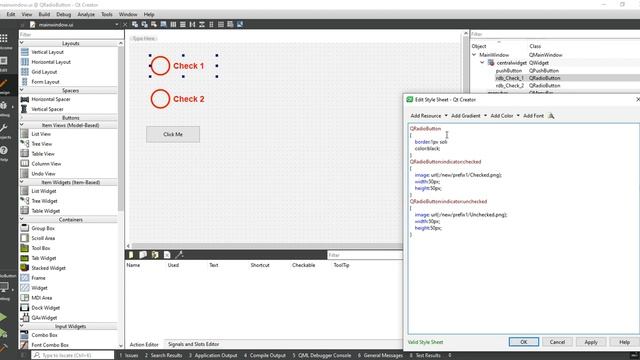The width and height of the screenshot is (640, 360).
Task: Apply Lay Out in Form Layout
Action: pos(211,24)
